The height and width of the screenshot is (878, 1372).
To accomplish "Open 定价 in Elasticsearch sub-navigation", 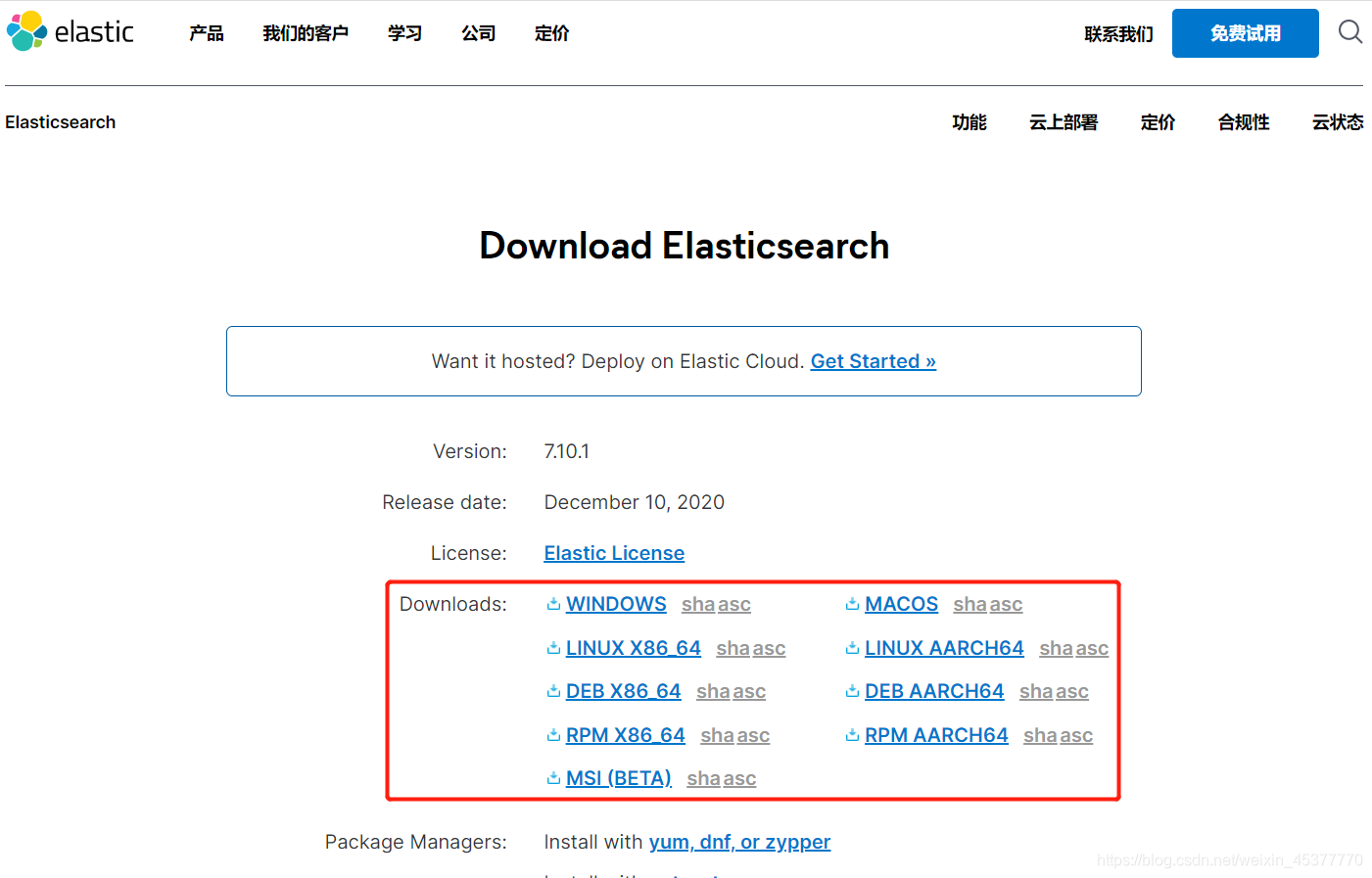I will coord(1158,122).
